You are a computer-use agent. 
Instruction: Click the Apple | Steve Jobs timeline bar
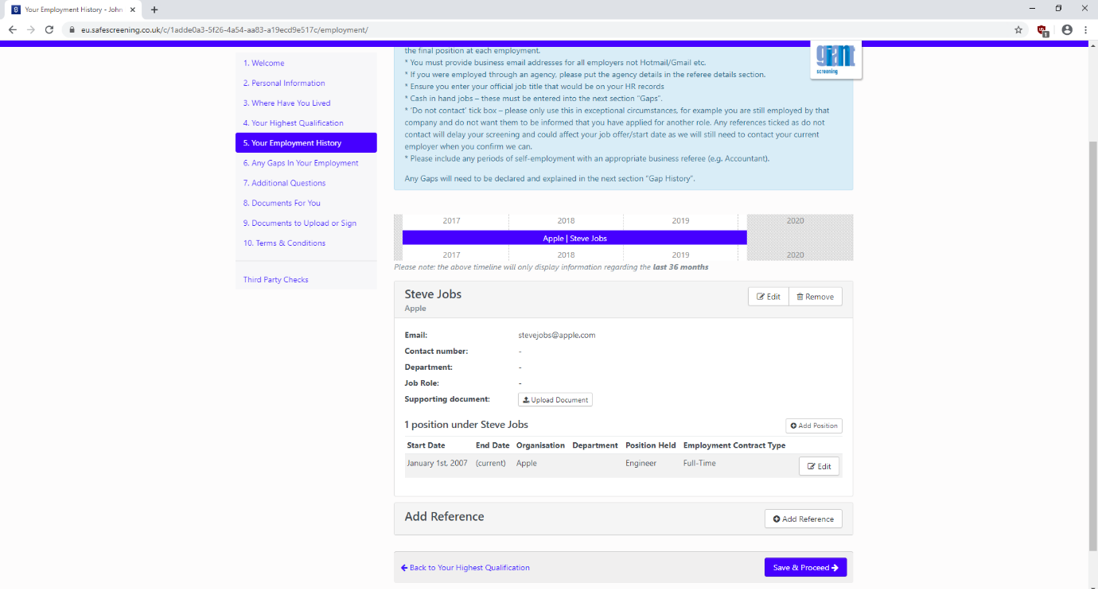click(574, 238)
